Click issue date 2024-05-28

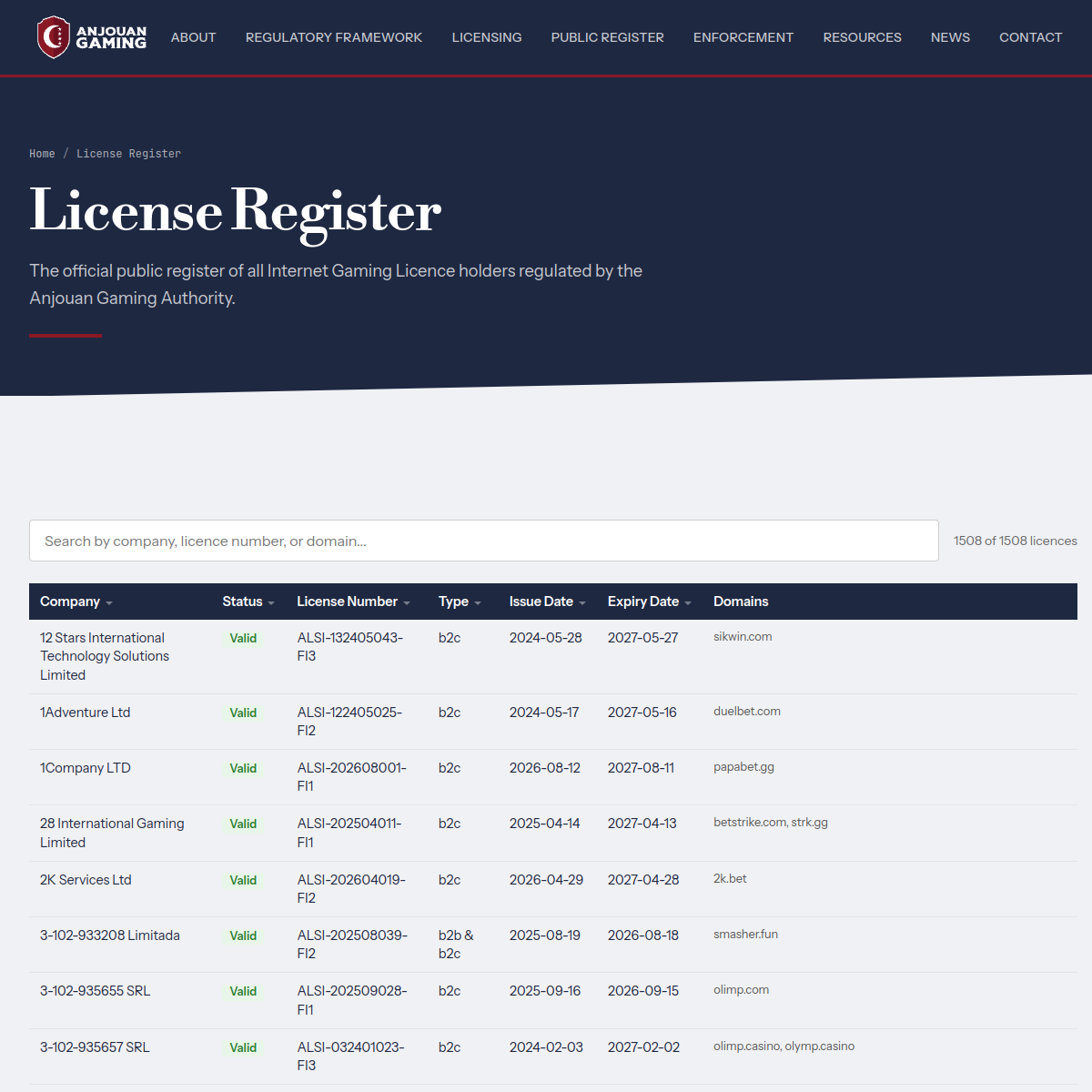click(x=546, y=638)
